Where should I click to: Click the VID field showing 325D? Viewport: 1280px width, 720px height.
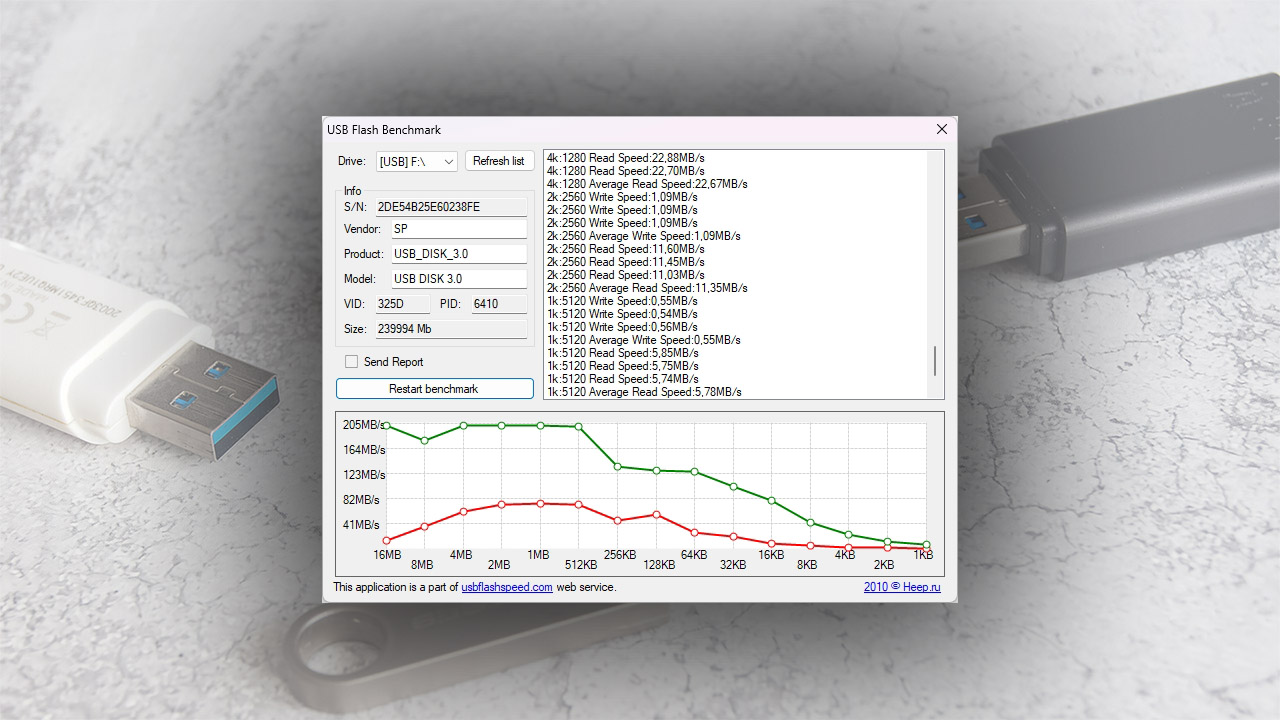(402, 304)
